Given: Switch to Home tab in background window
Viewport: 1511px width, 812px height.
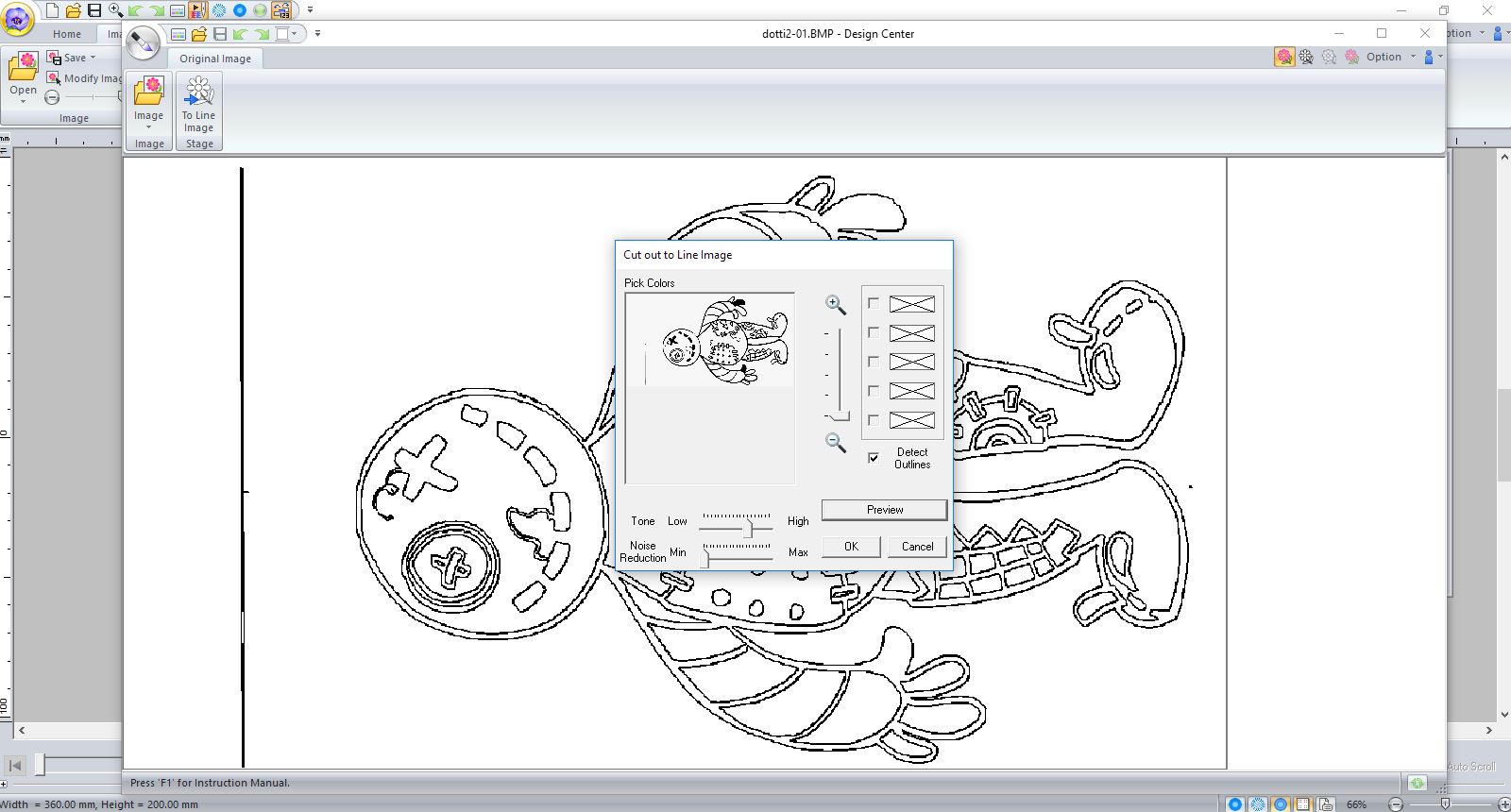Looking at the screenshot, I should point(67,34).
